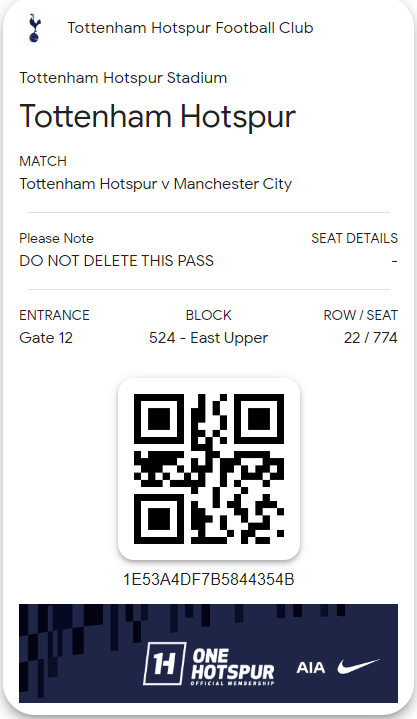Click the match text Tottenham Hotspur v Manchester City
This screenshot has width=417, height=719.
click(156, 184)
